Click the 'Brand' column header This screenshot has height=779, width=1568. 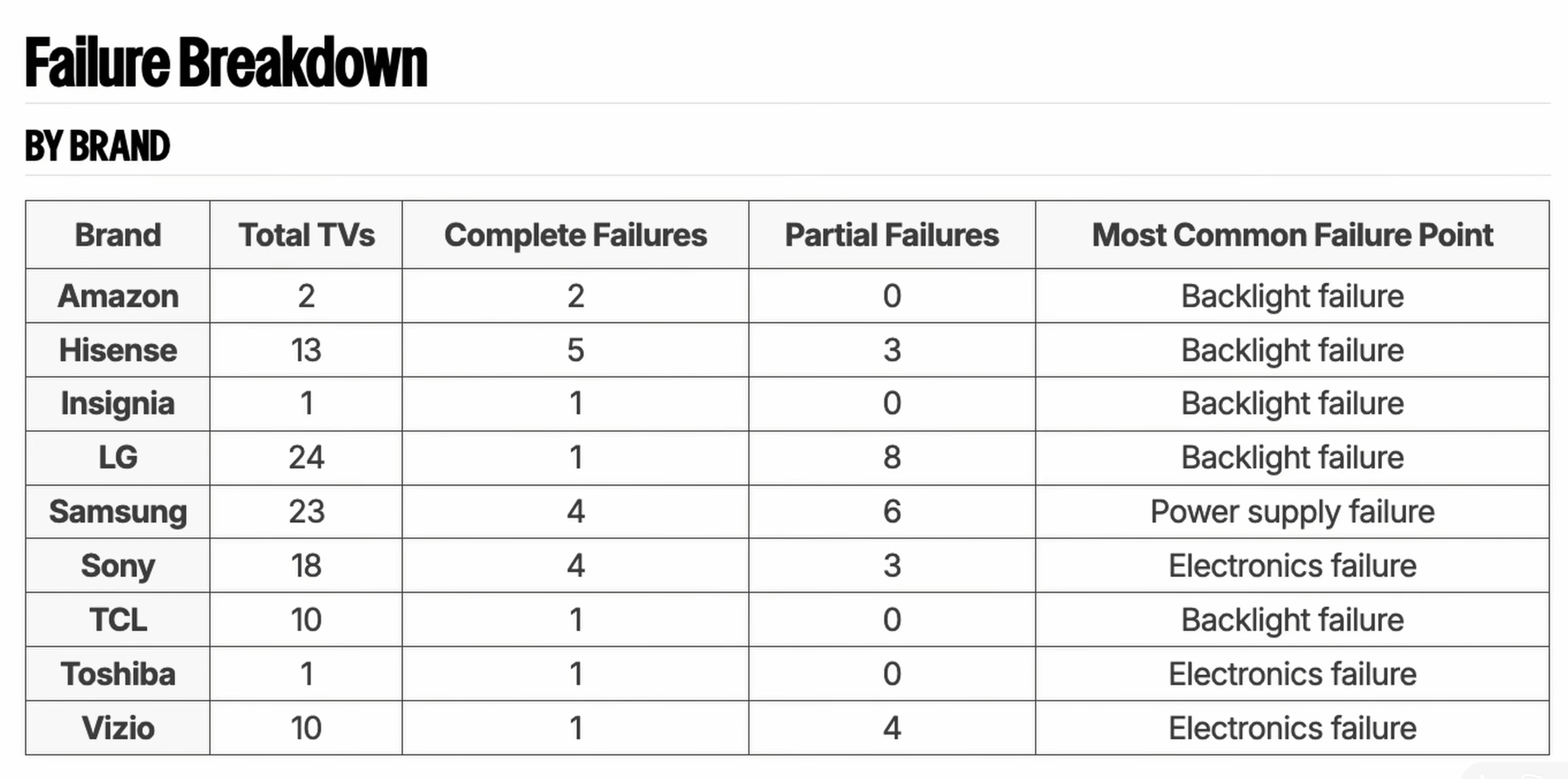(x=118, y=235)
